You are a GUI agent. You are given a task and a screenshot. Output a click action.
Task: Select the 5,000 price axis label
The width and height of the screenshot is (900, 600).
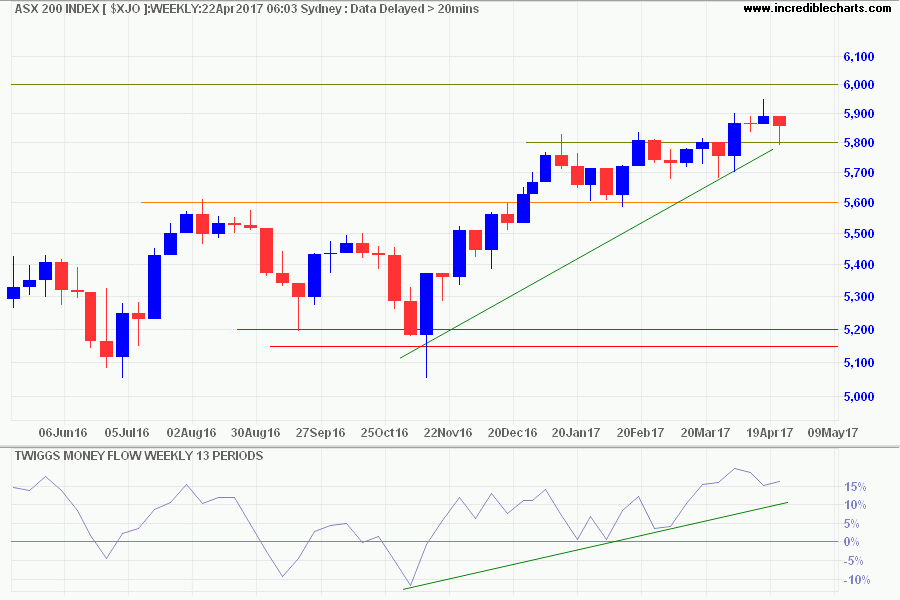point(859,396)
